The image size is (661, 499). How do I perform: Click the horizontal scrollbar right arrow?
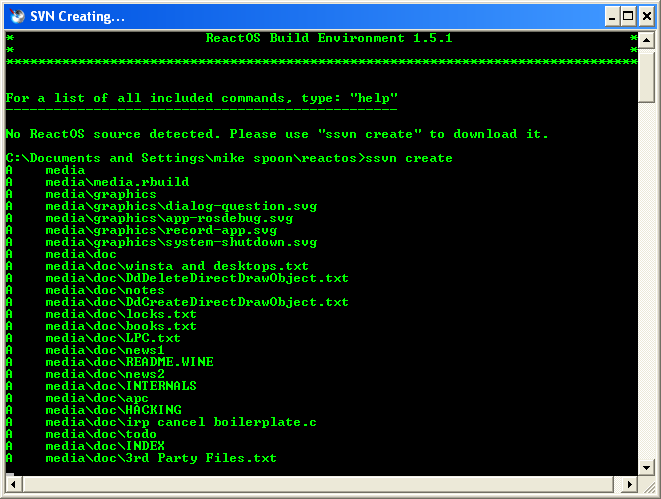click(630, 484)
